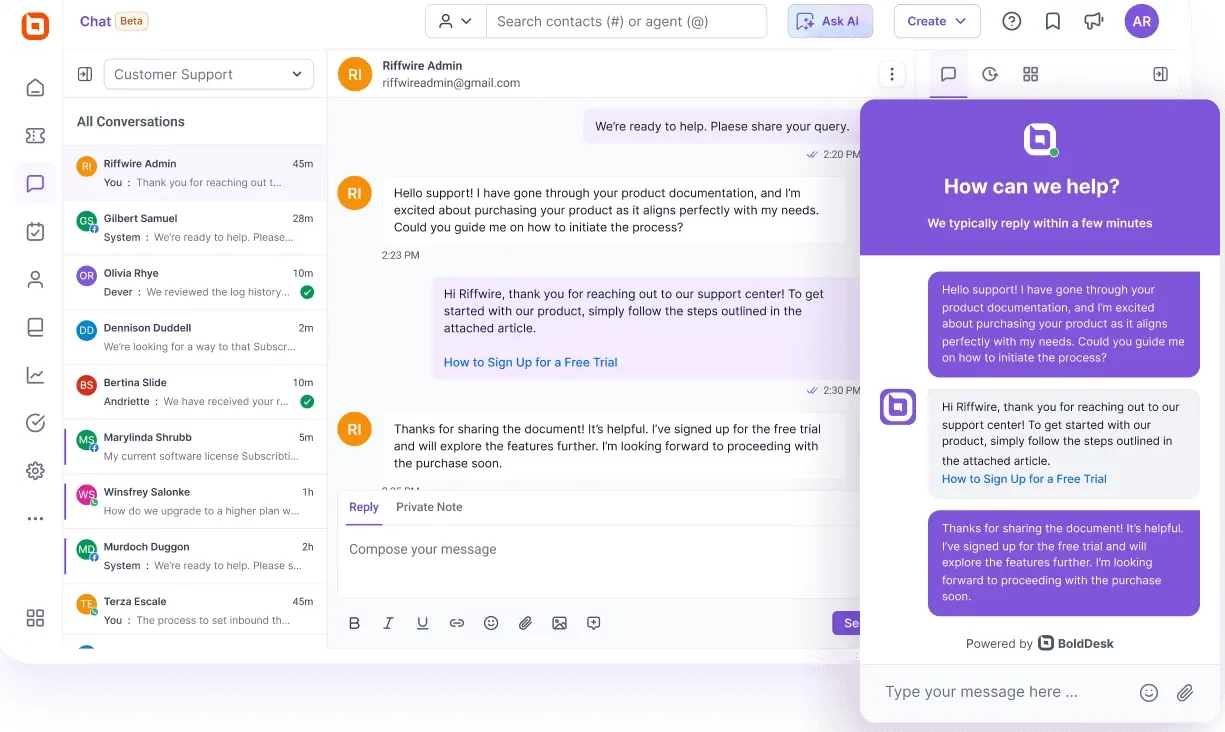The height and width of the screenshot is (732, 1225).
Task: Insert canned response in reply editor
Action: point(593,623)
